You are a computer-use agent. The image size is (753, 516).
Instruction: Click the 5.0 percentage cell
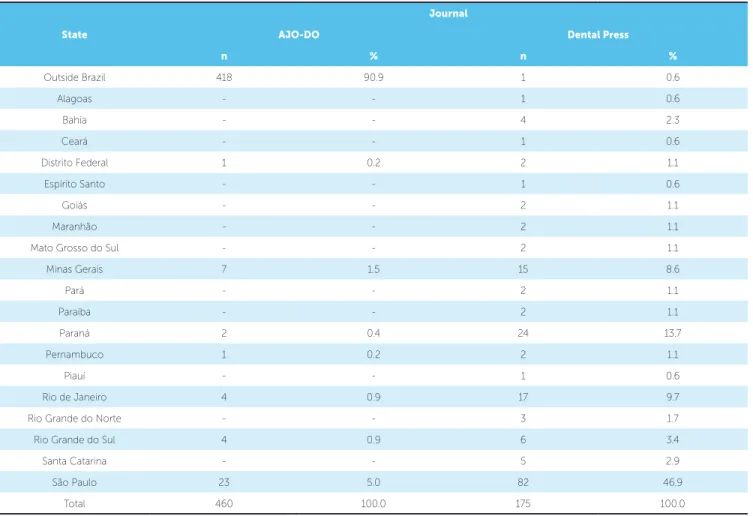pos(374,482)
